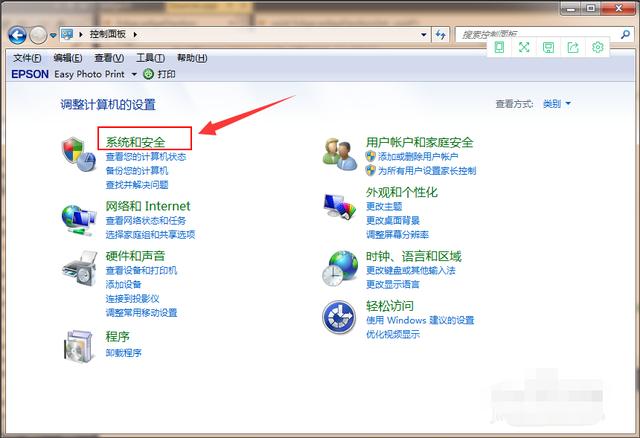Screen dimensions: 640x438
Task: Click the breadcrumb arrow after 控制面板
Action: click(x=135, y=35)
